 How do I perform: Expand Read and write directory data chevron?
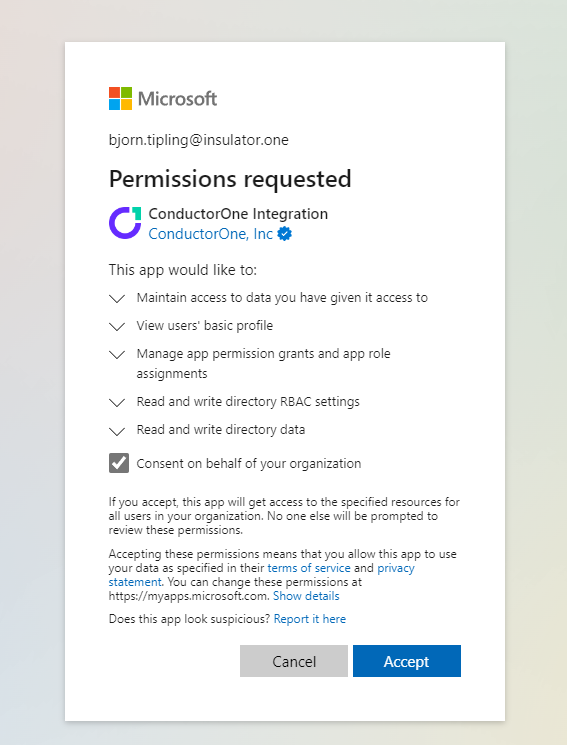117,431
